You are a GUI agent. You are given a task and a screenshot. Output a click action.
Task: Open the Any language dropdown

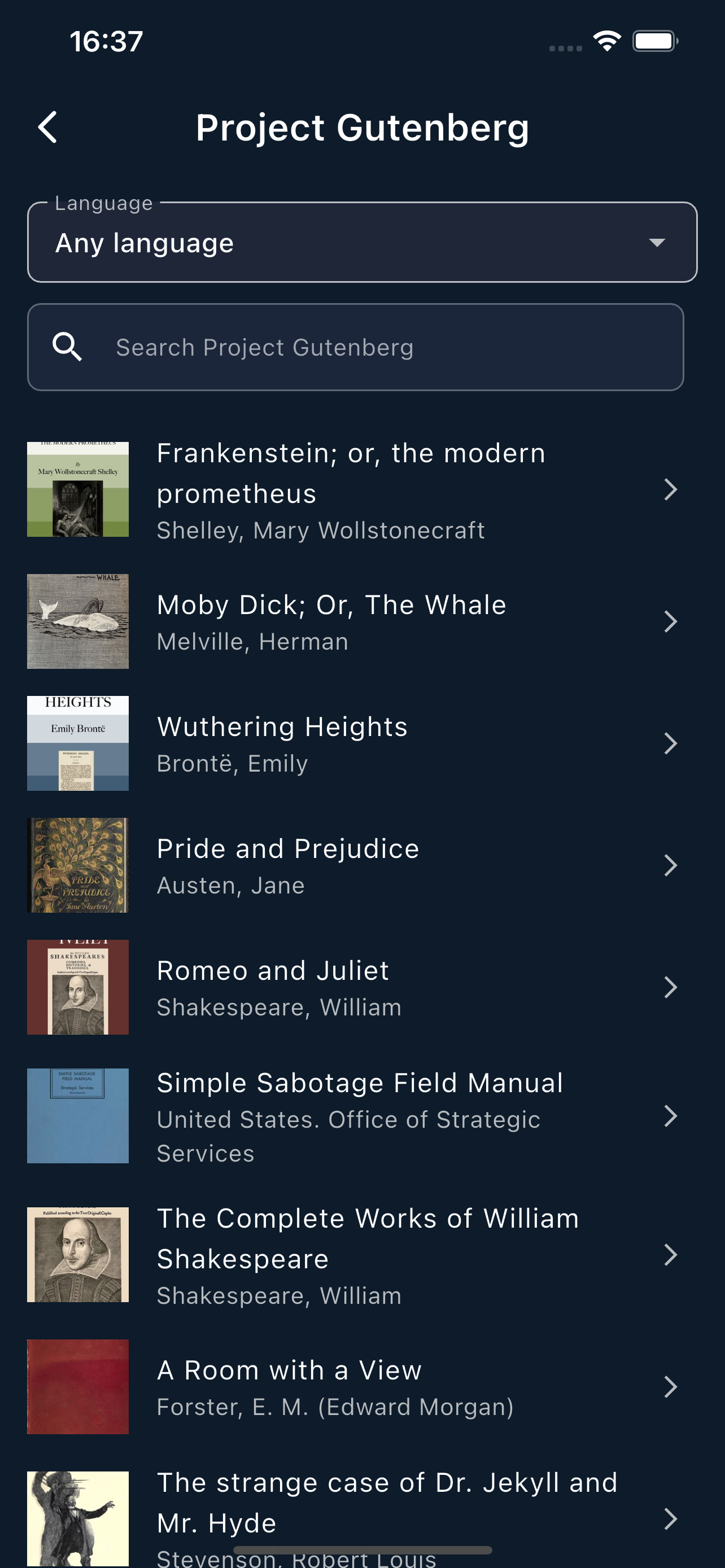pyautogui.click(x=362, y=243)
